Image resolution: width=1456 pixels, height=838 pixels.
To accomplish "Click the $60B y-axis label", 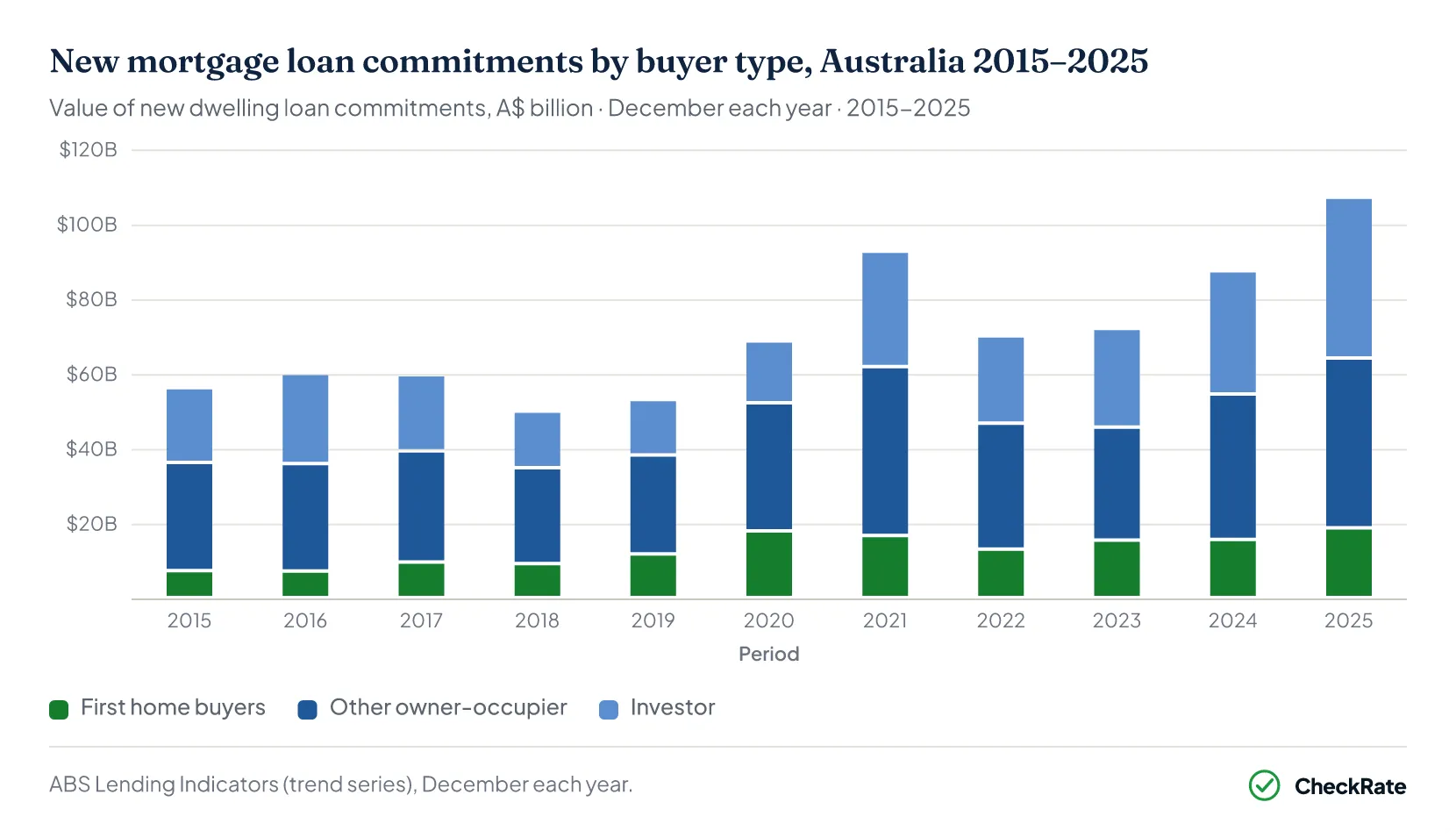I will click(x=91, y=375).
